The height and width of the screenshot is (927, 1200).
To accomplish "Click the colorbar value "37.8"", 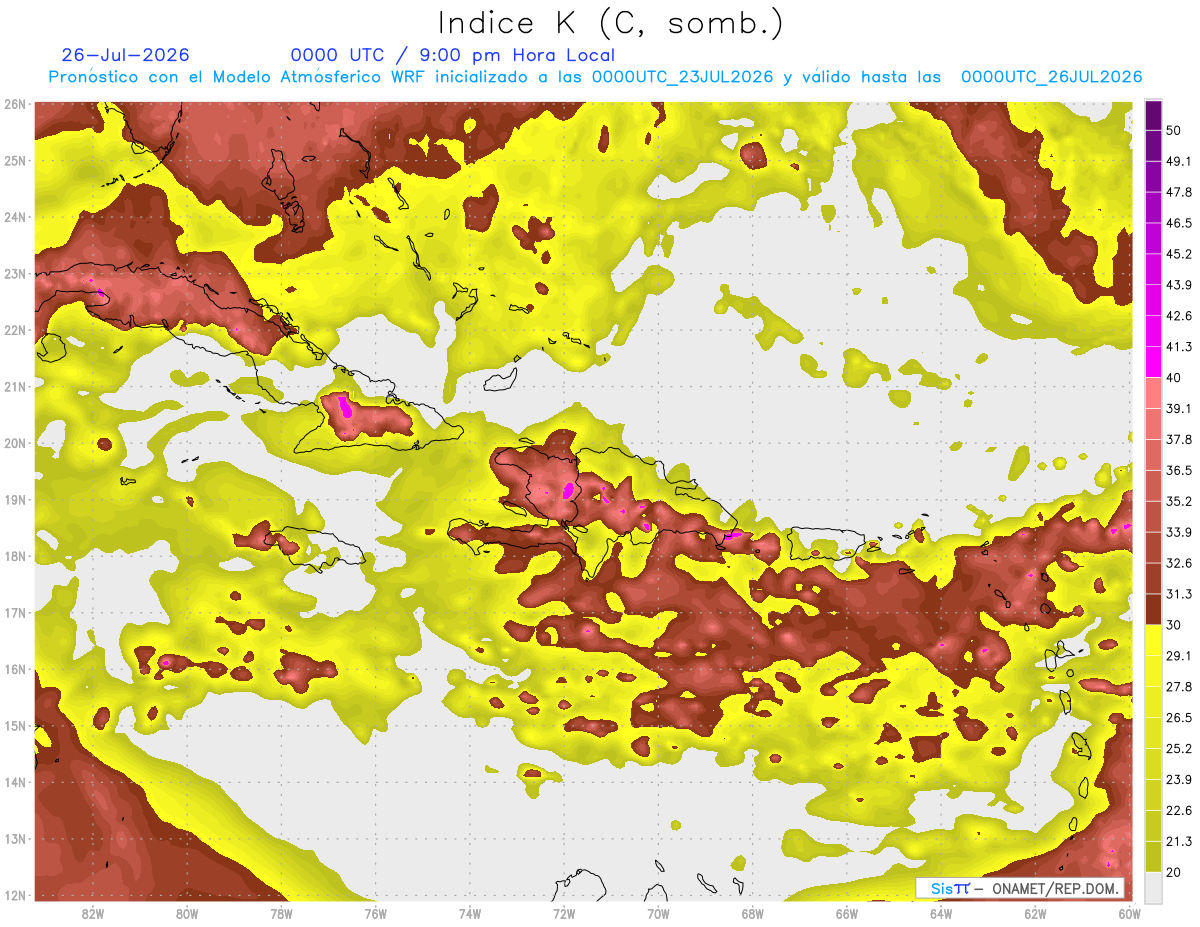I will coord(1179,439).
